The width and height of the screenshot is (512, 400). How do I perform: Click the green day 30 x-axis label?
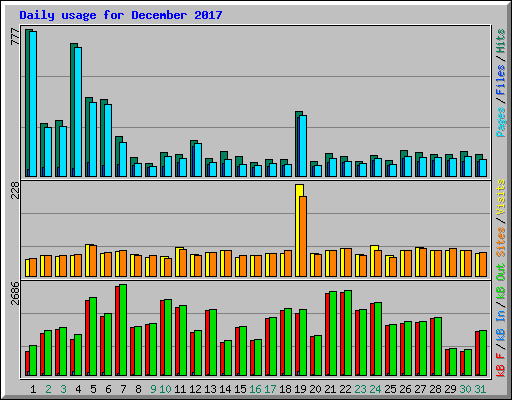[465, 389]
